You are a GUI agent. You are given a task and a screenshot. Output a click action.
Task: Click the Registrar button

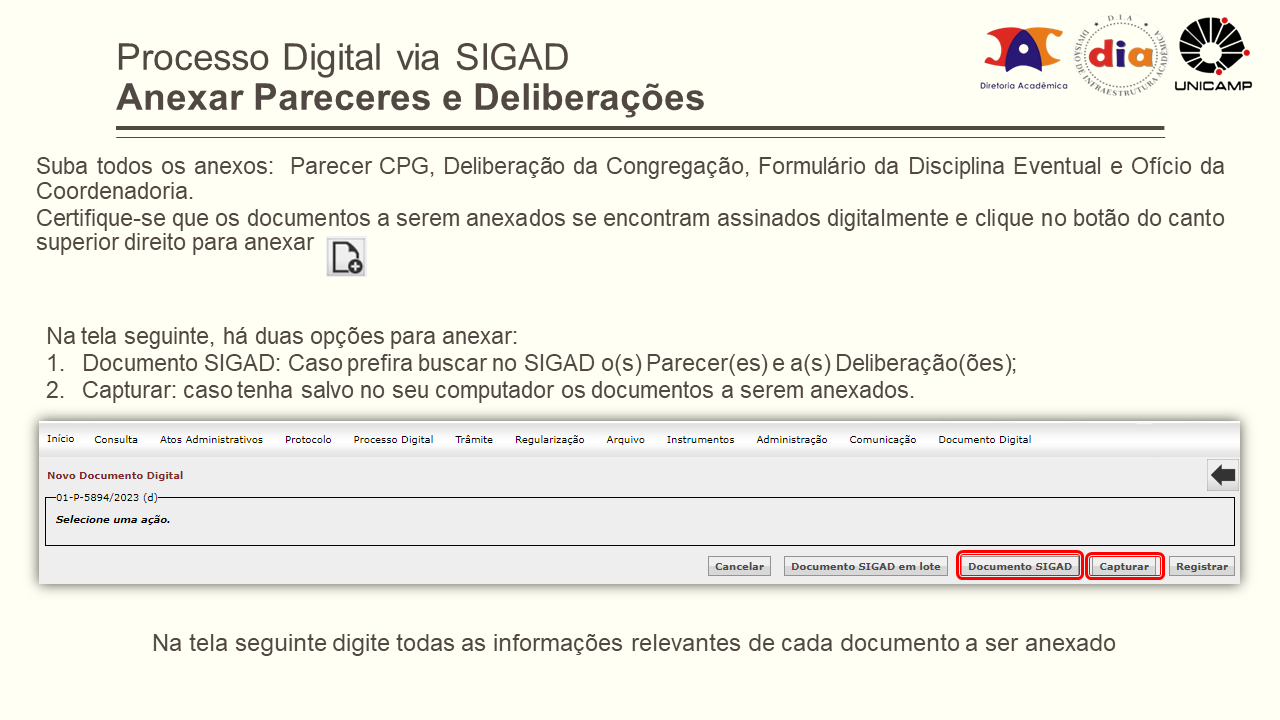click(x=1202, y=566)
